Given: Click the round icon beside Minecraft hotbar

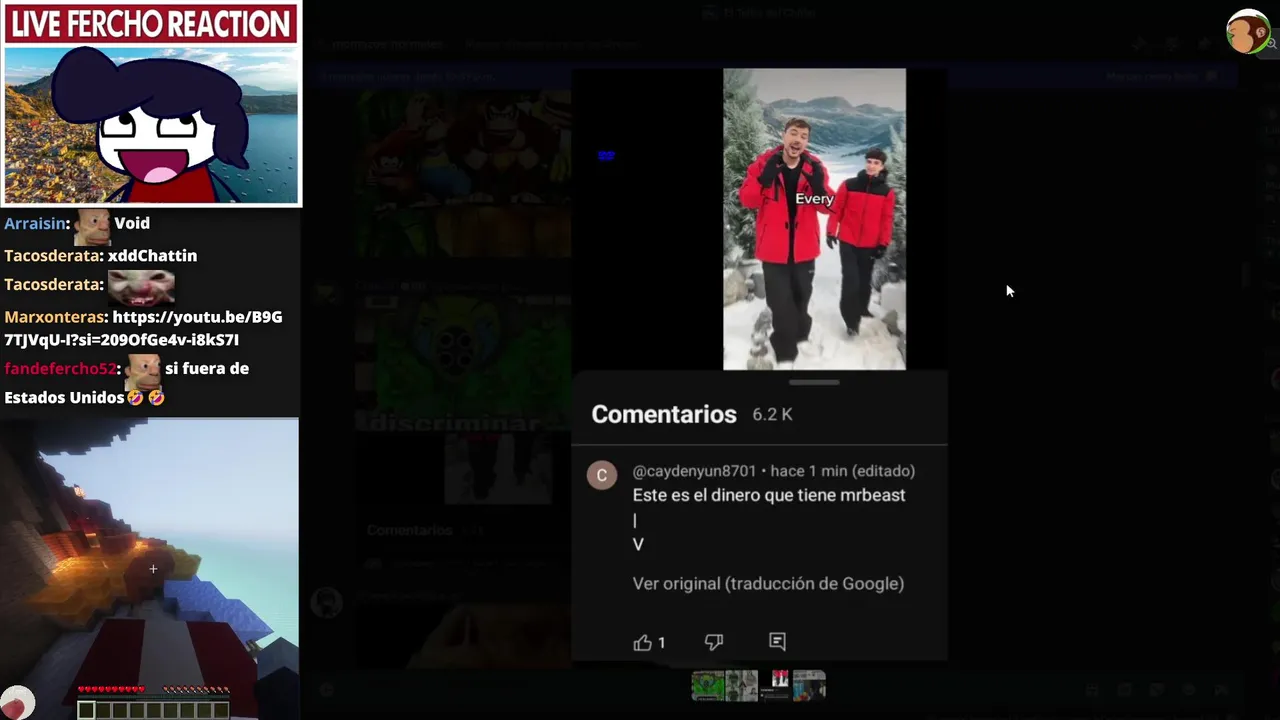Looking at the screenshot, I should pyautogui.click(x=18, y=703).
